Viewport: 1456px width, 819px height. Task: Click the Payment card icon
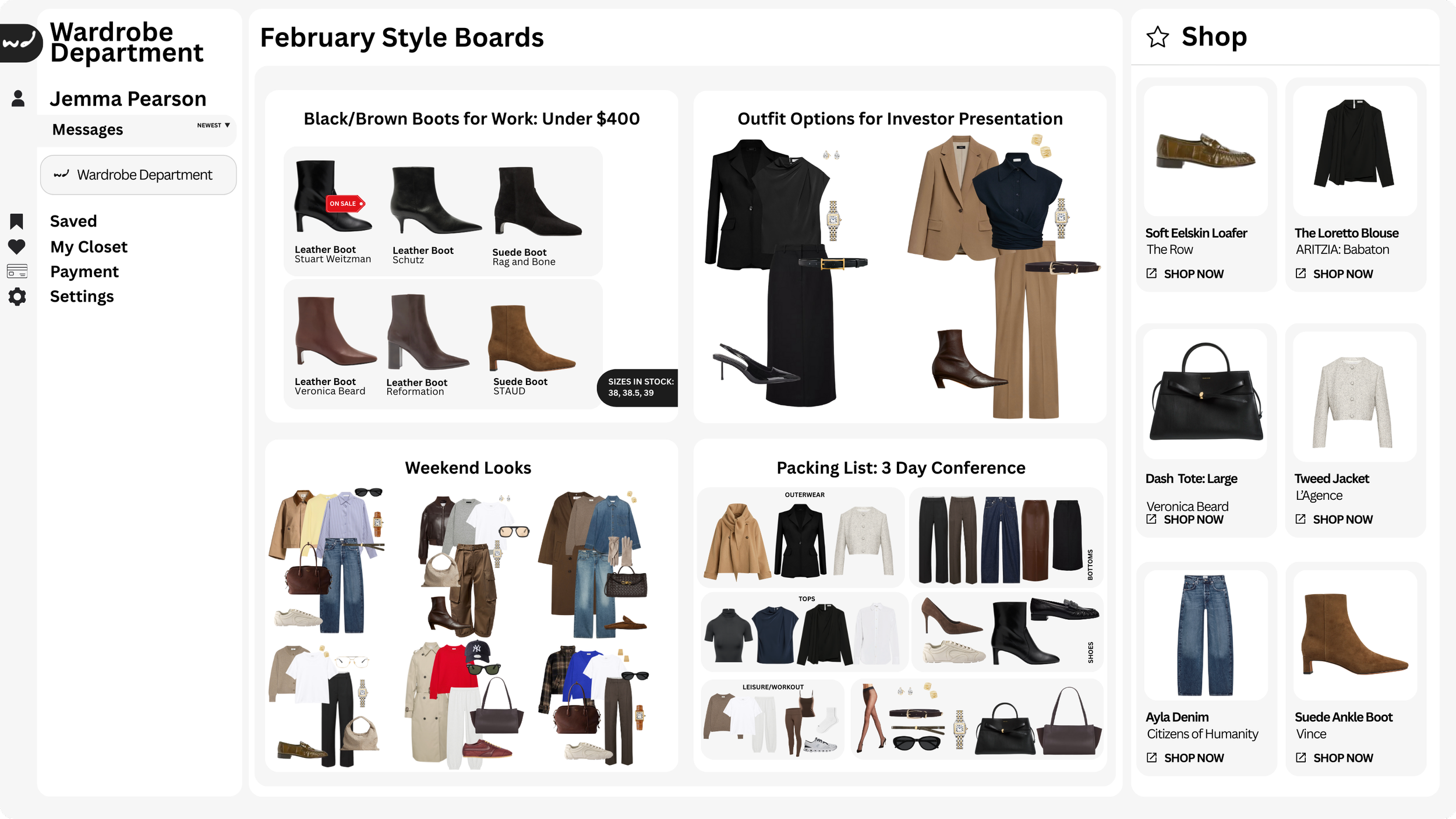click(17, 271)
